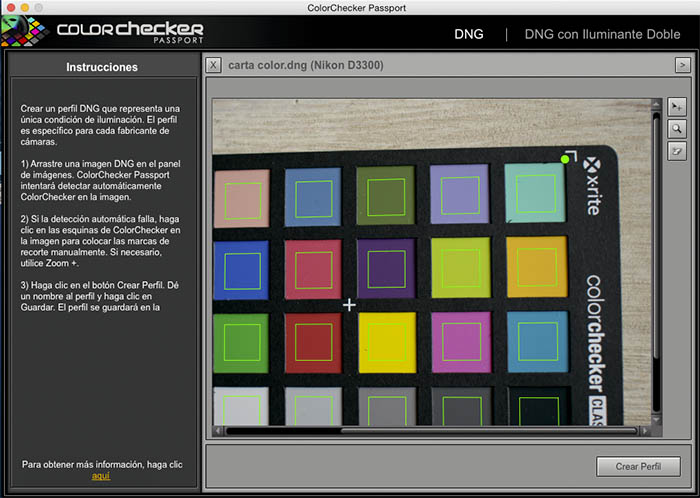Click the olive green color patch
The image size is (700, 498).
385,195
